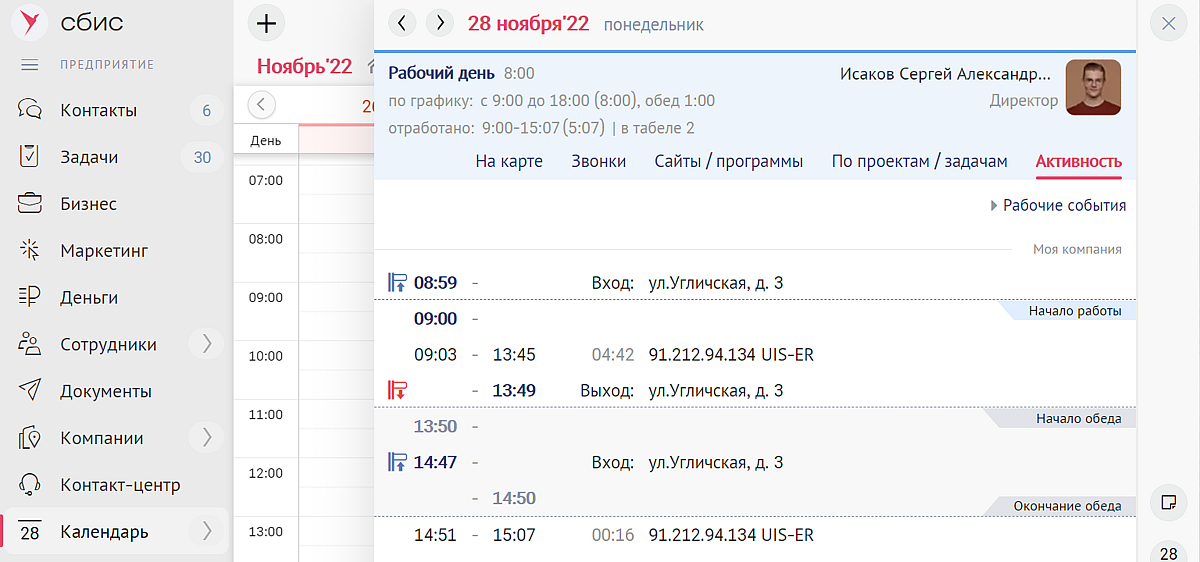The height and width of the screenshot is (562, 1200).
Task: Close the day details panel
Action: pyautogui.click(x=1168, y=23)
